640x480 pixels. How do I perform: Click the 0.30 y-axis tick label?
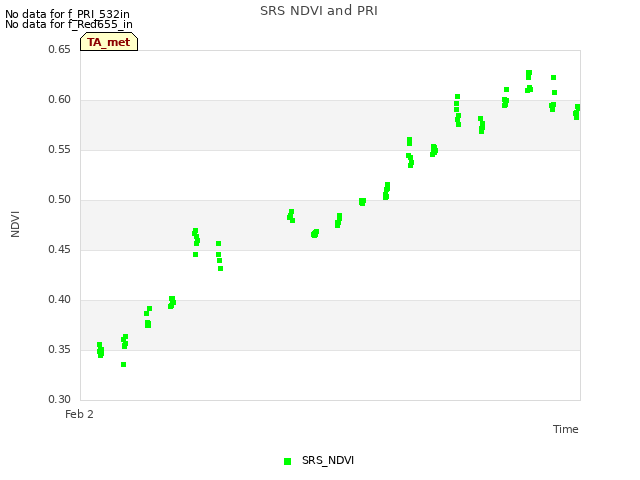click(x=60, y=399)
